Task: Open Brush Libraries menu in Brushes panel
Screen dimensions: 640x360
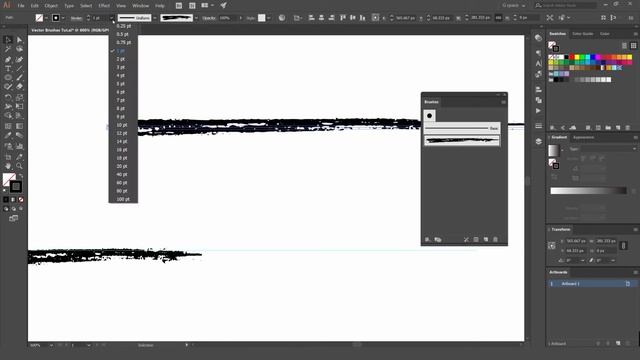Action: tap(427, 240)
